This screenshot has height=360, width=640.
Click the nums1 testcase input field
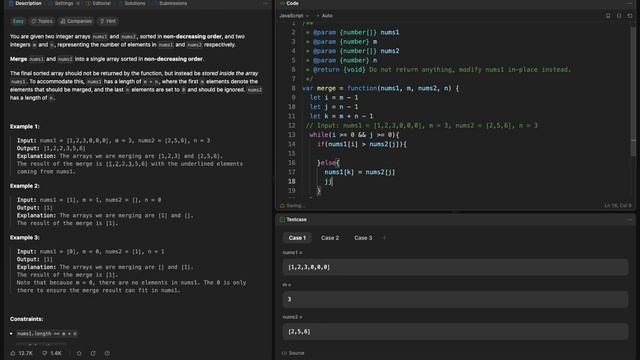[455, 267]
